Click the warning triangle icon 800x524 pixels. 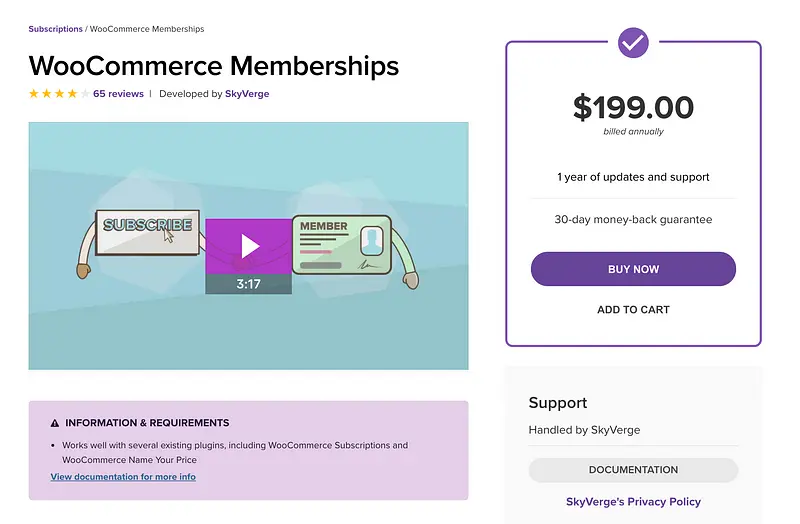tap(55, 423)
